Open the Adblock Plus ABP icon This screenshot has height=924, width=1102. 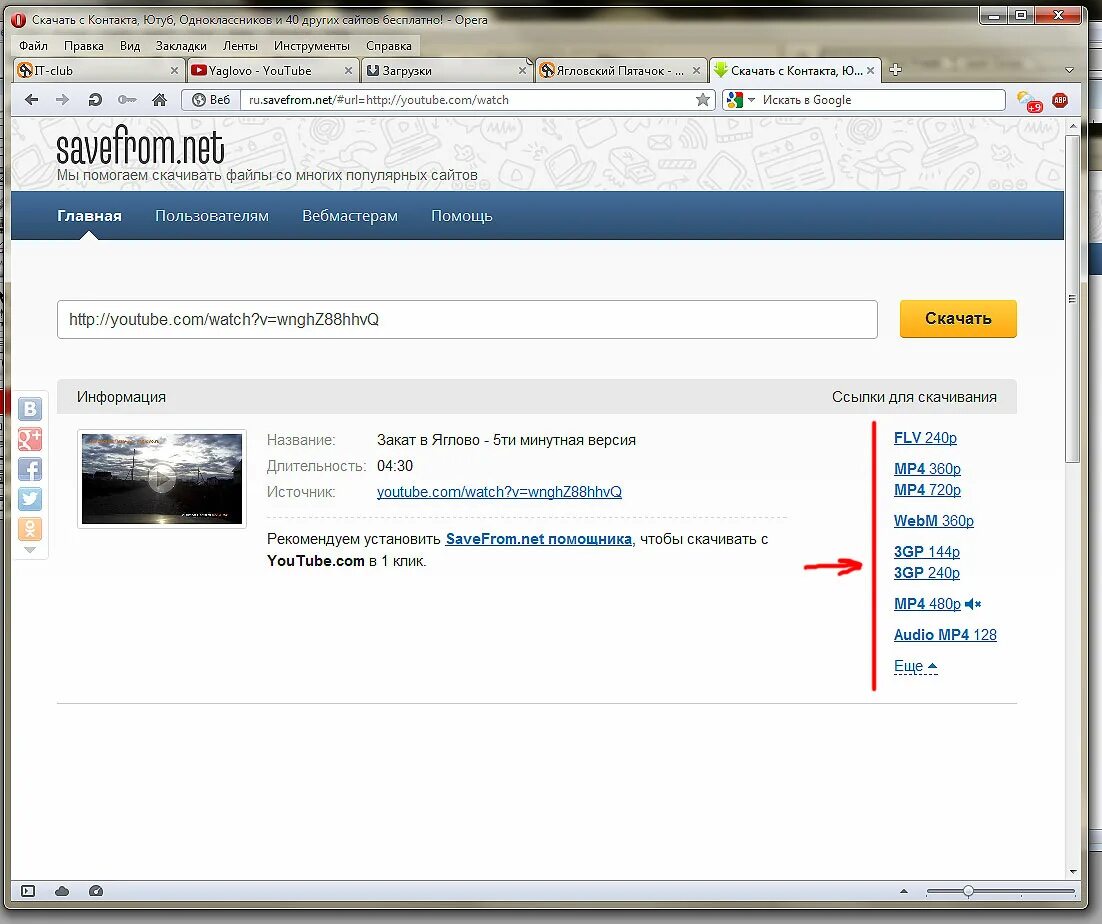tap(1060, 100)
